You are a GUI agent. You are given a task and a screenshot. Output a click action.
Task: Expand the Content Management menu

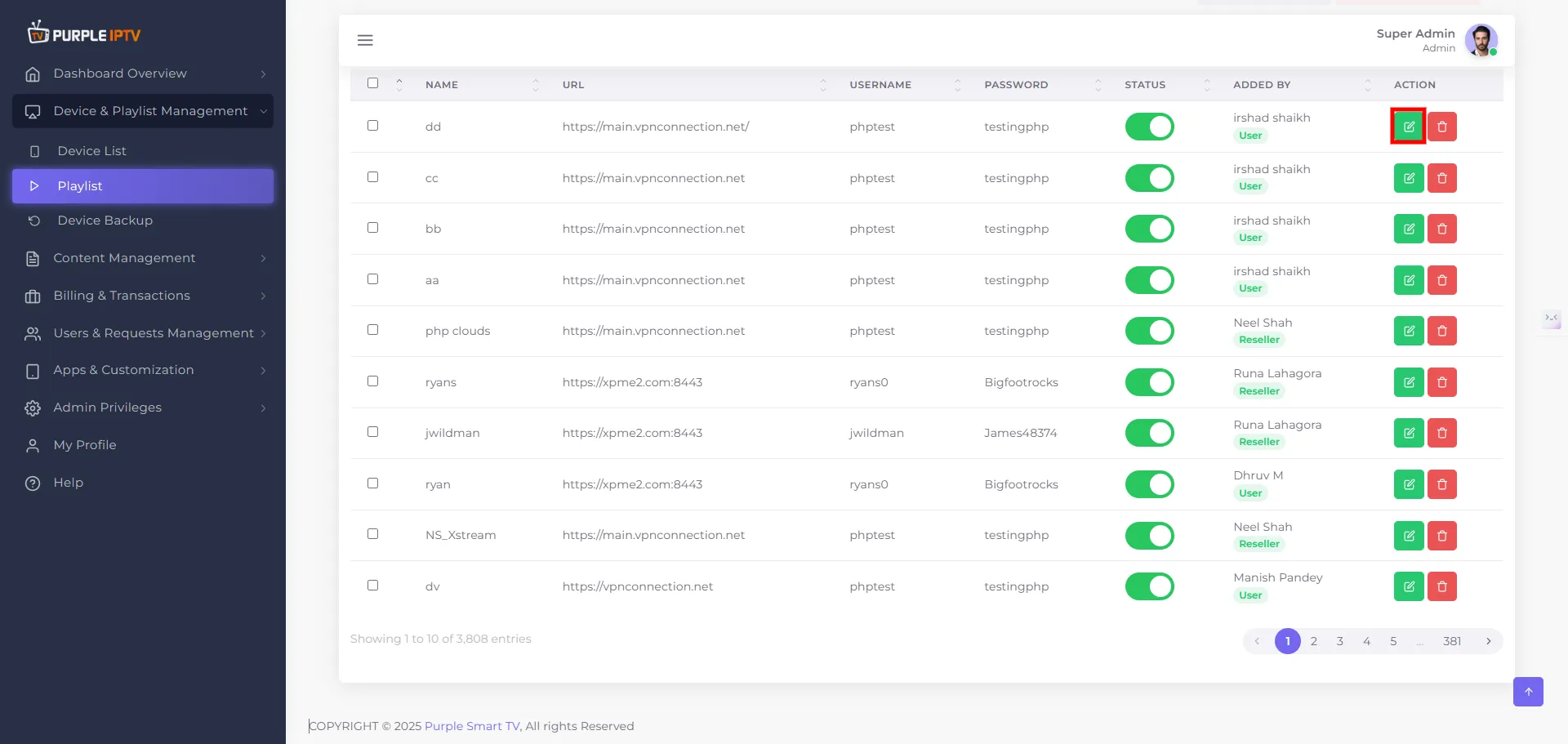click(143, 258)
